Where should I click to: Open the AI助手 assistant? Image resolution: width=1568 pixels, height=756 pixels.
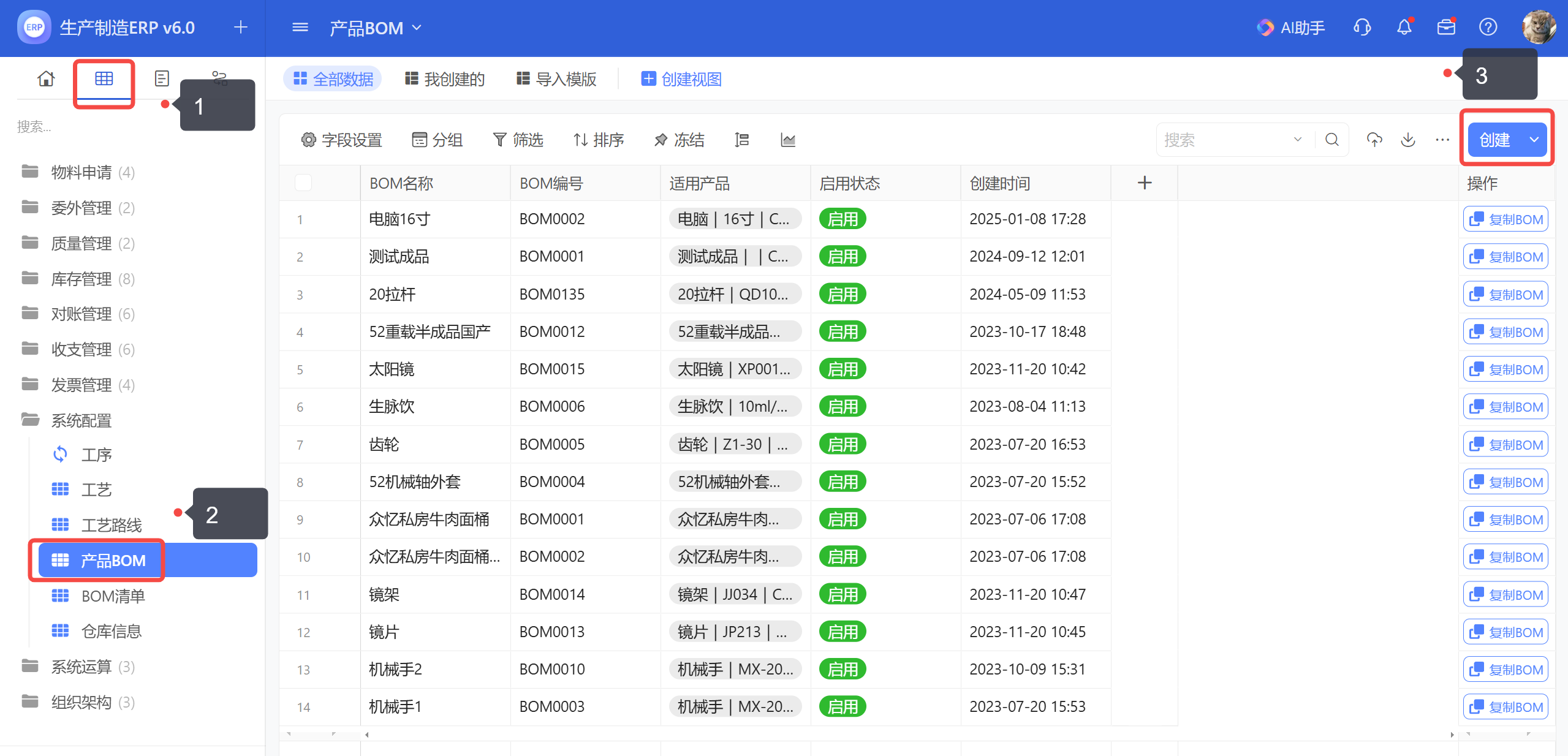coord(1290,28)
